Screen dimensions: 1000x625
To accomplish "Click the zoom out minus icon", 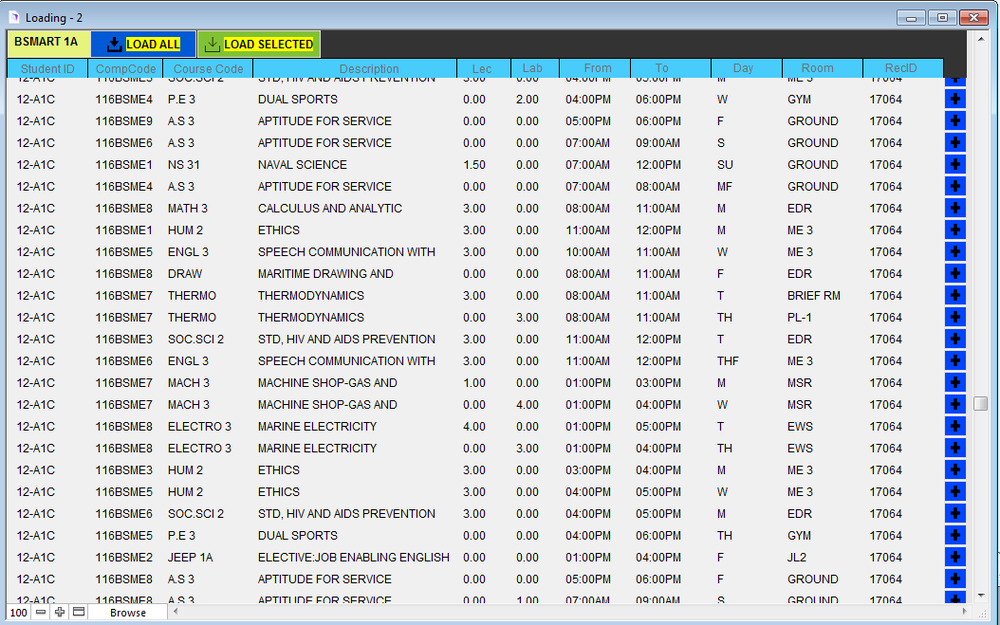I will tap(41, 612).
